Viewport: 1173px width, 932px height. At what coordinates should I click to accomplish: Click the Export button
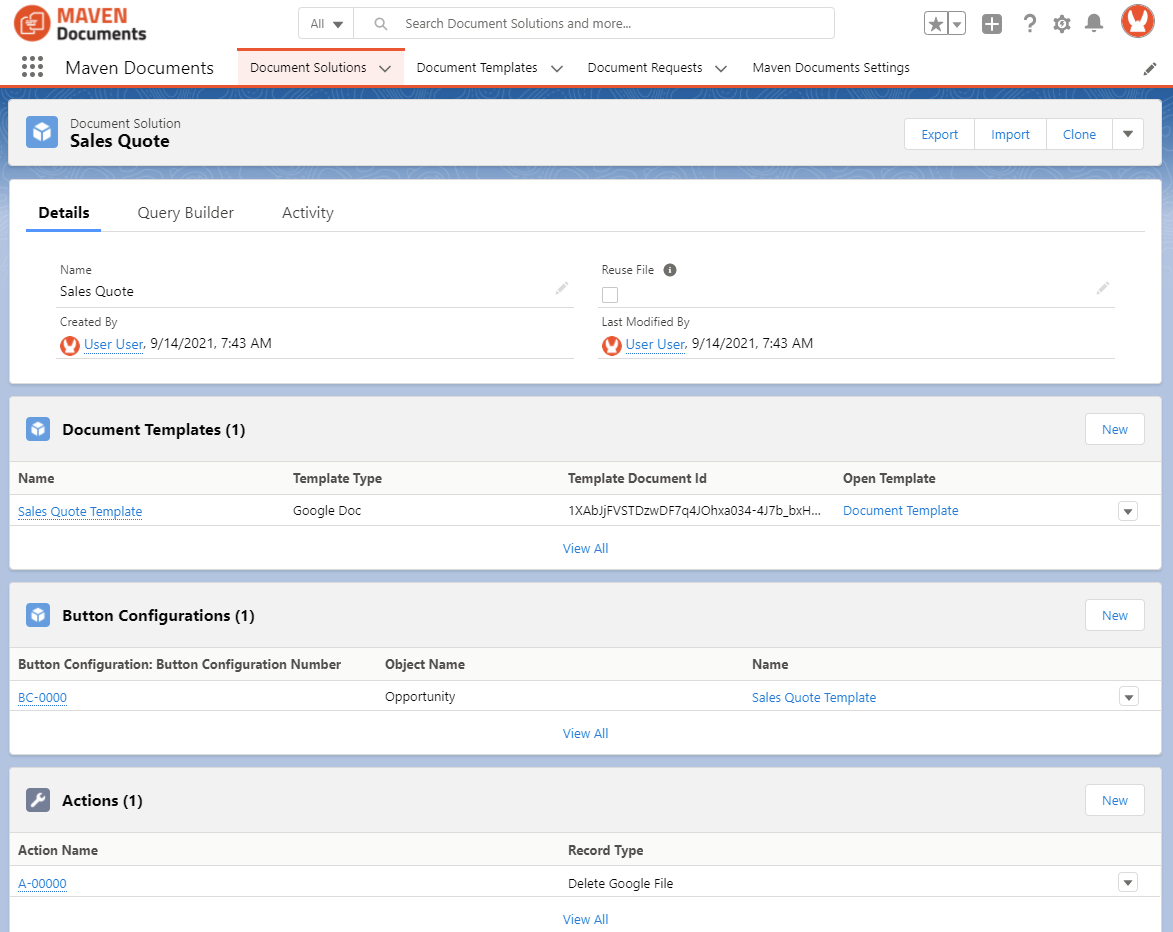[939, 134]
